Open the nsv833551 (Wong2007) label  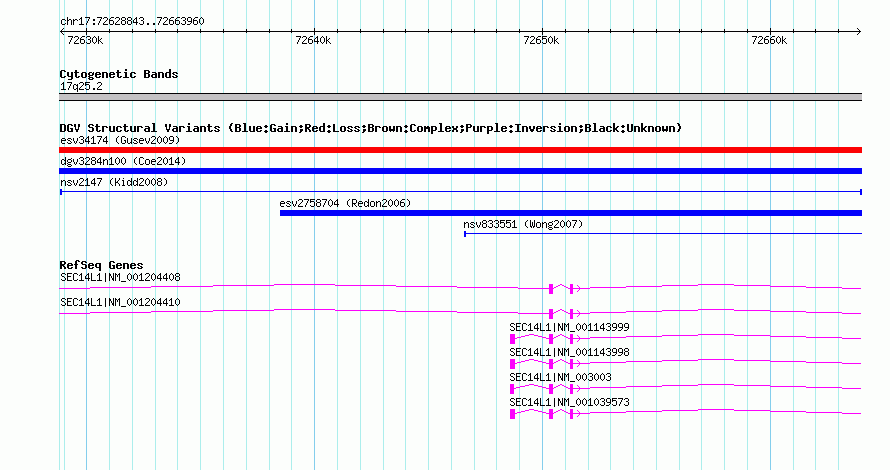(x=523, y=224)
